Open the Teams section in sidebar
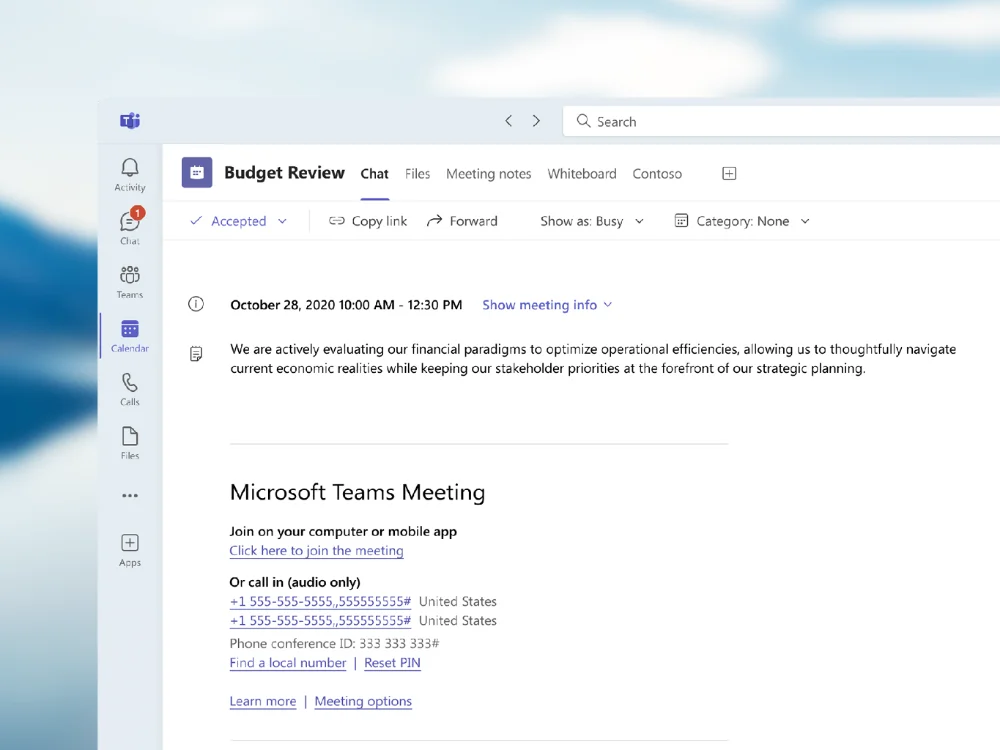 [129, 282]
